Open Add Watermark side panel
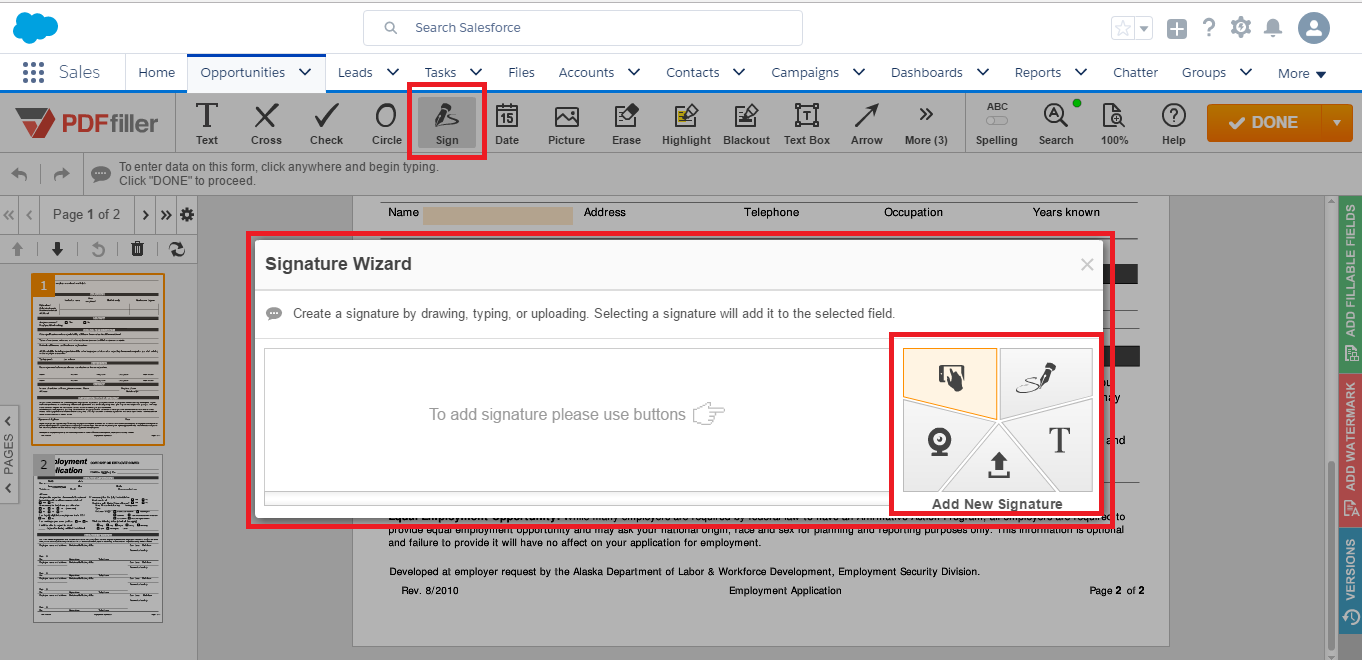 tap(1350, 449)
